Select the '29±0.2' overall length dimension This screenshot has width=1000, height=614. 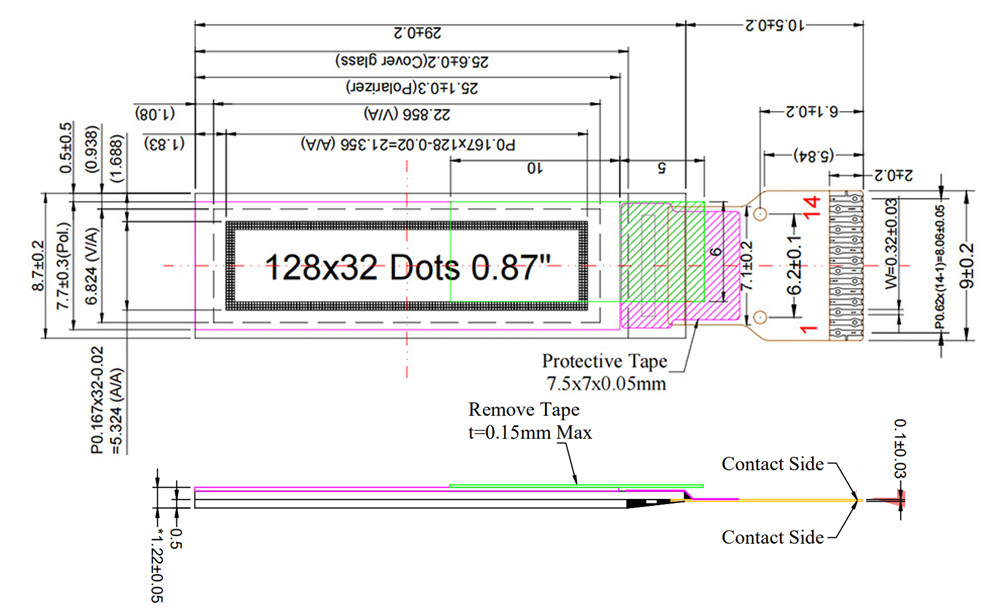(418, 33)
